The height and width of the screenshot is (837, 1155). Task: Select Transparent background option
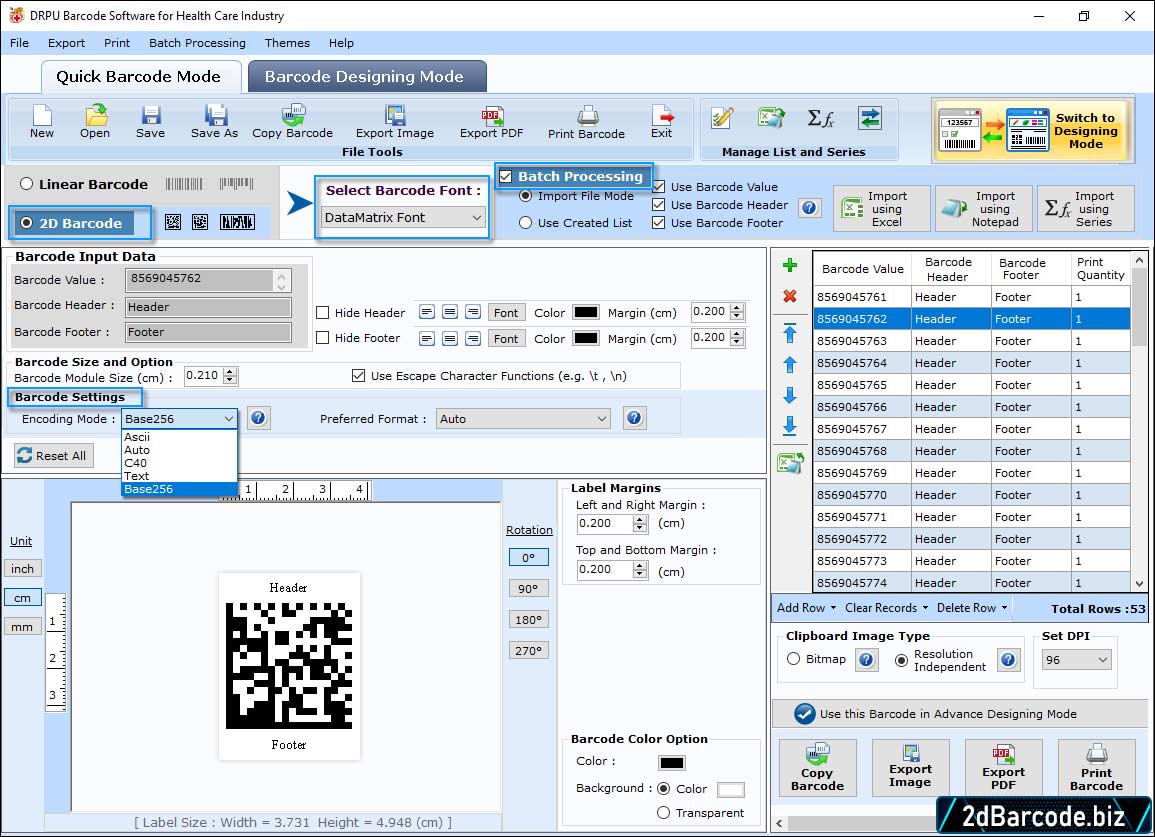click(663, 813)
